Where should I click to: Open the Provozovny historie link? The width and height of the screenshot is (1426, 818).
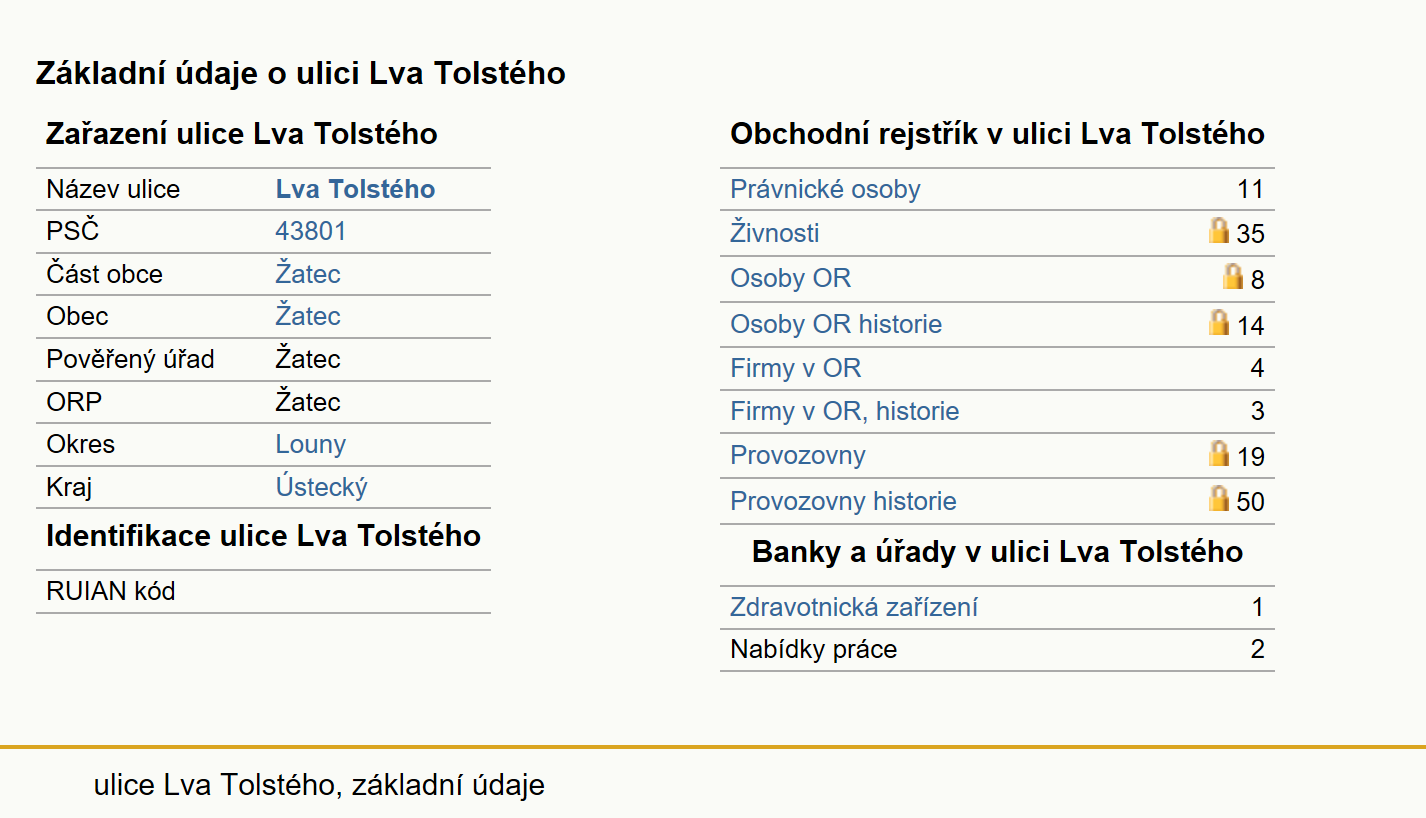coord(843,501)
